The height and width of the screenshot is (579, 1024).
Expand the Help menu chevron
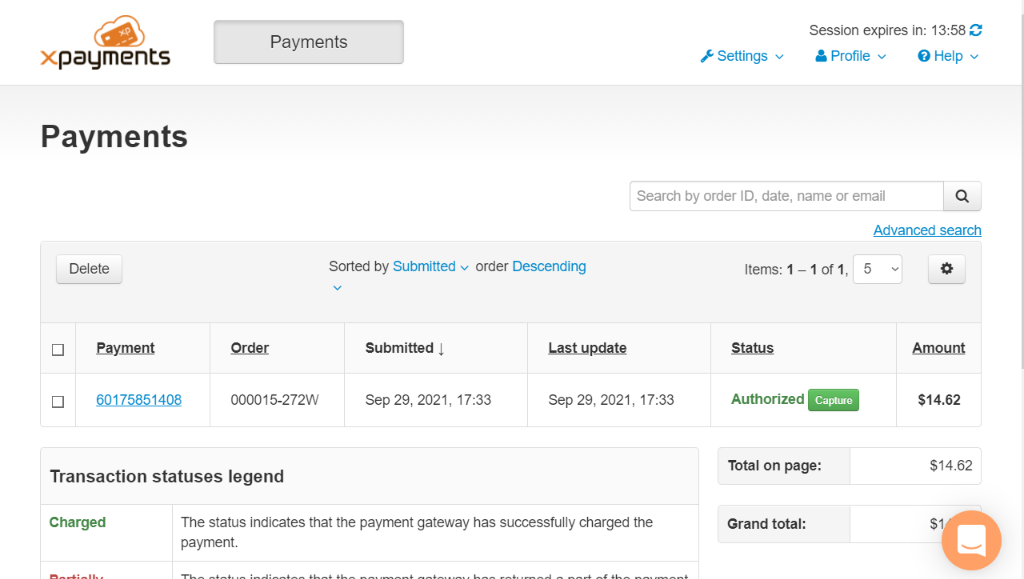point(974,57)
